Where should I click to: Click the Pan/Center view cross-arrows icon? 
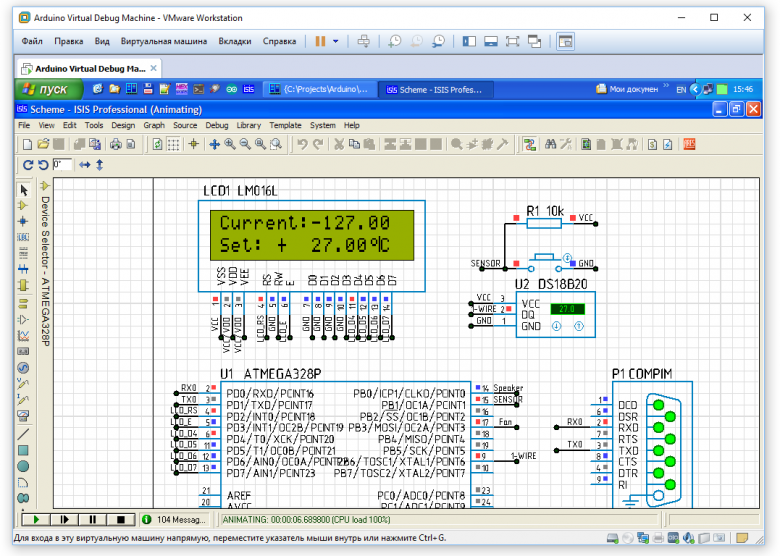point(214,144)
